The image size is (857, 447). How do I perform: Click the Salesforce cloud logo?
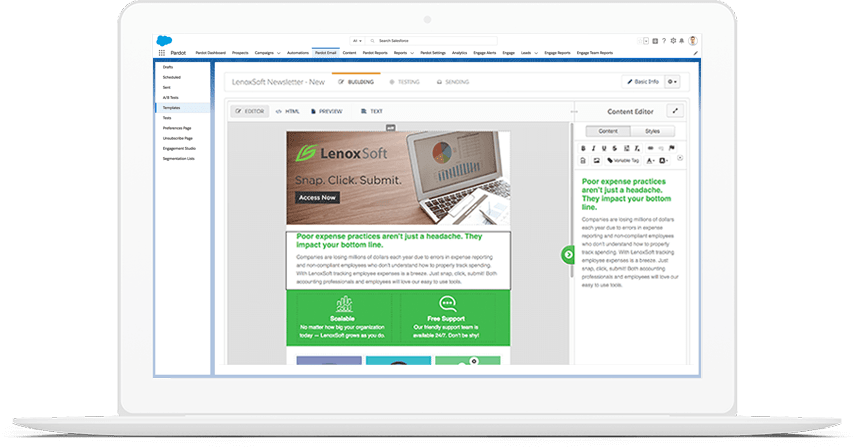coord(164,41)
